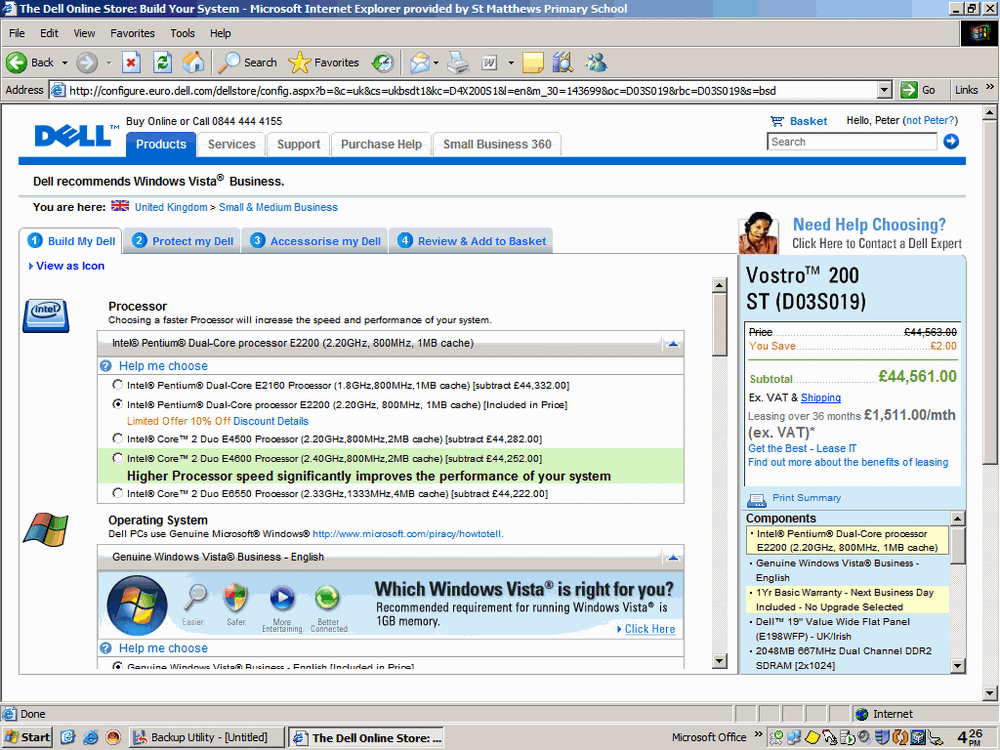Screen dimensions: 1000x750
Task: Open the Home page icon
Action: tap(193, 62)
